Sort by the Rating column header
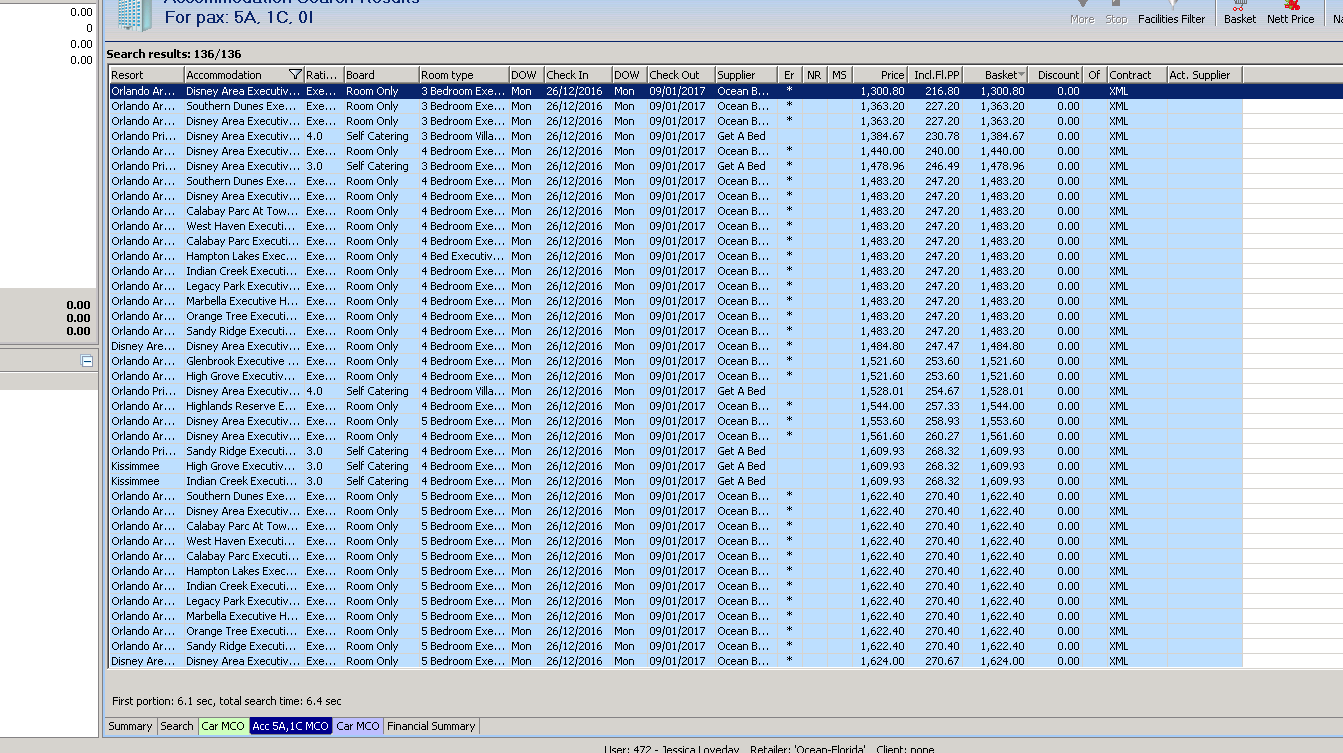 [323, 75]
